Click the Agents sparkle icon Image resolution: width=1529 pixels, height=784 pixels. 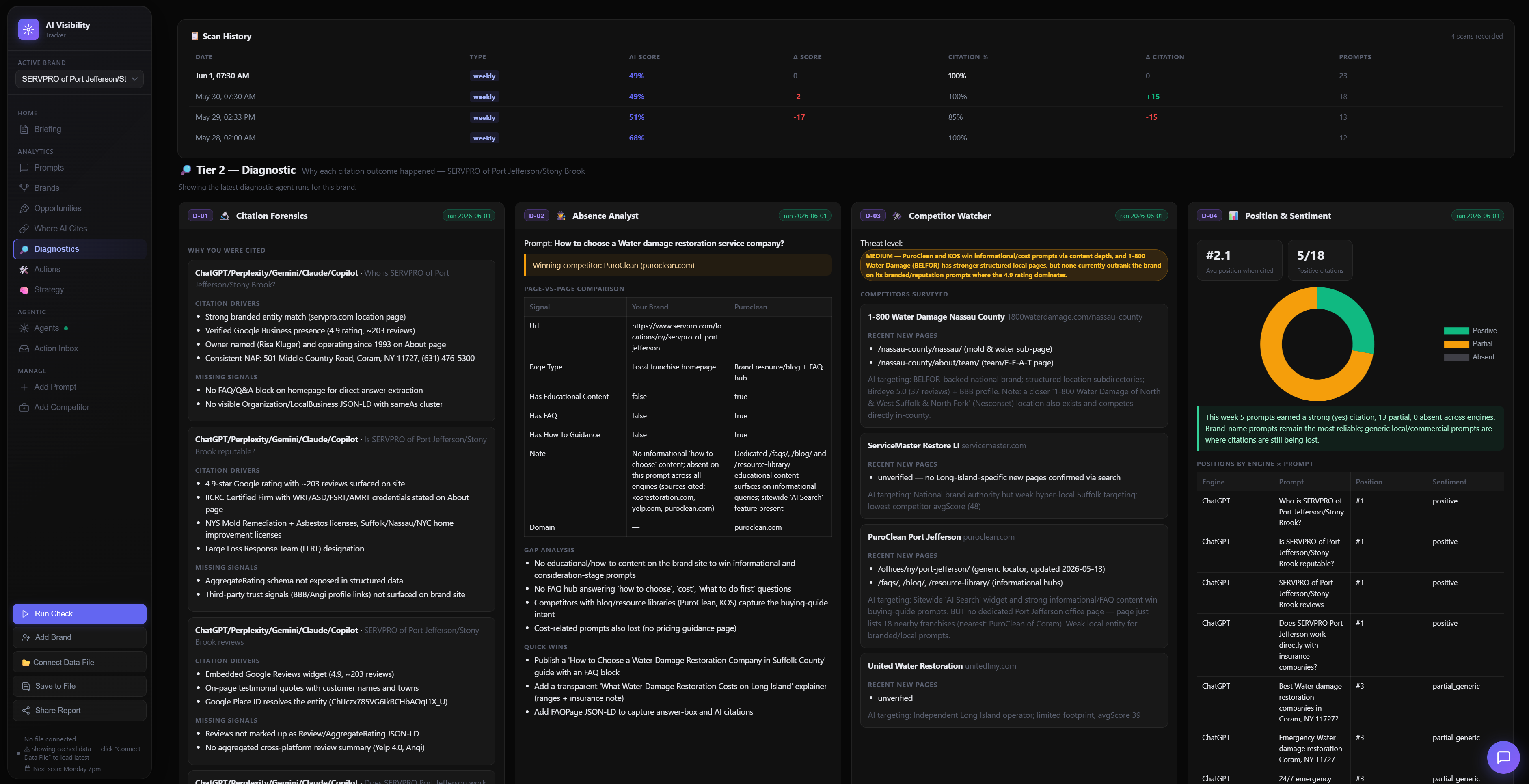pyautogui.click(x=24, y=328)
